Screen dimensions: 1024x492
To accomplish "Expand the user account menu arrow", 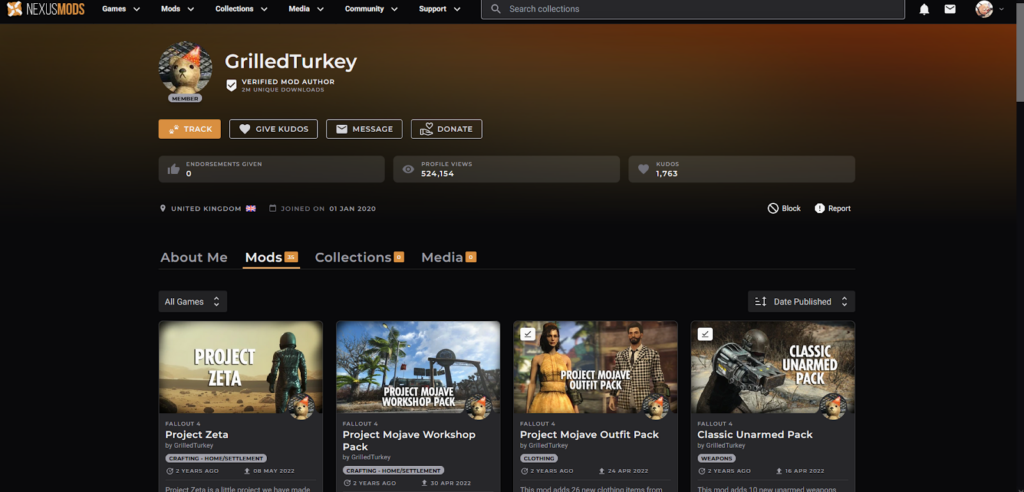I will pyautogui.click(x=1003, y=9).
